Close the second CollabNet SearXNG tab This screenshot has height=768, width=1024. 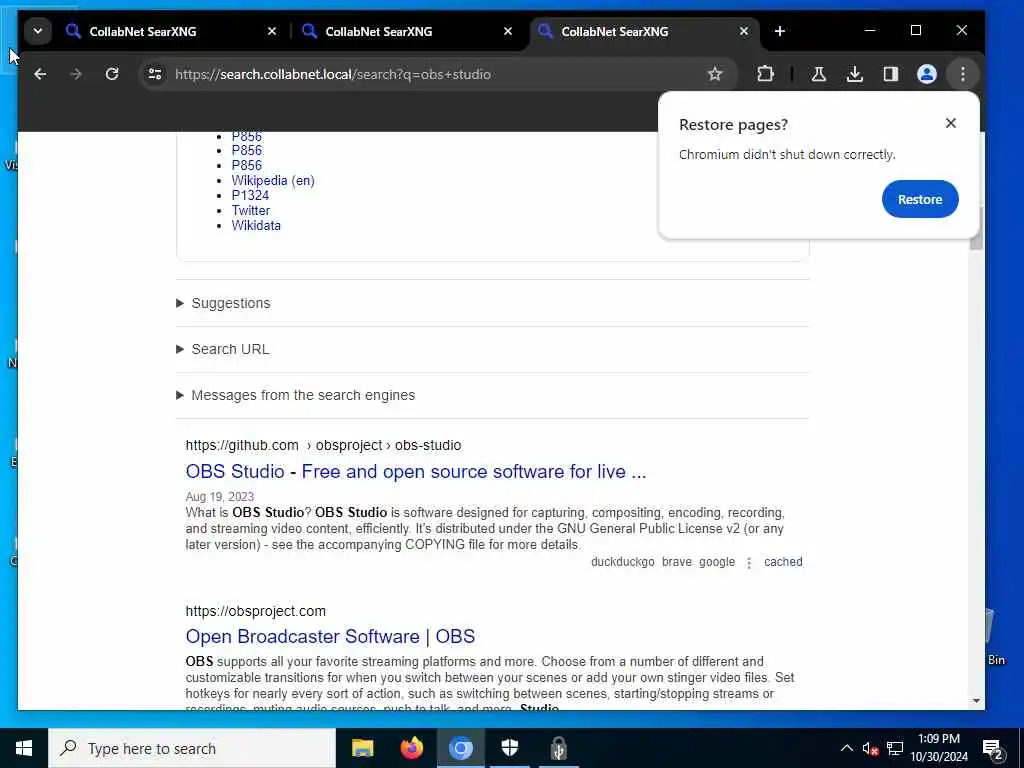pos(508,31)
